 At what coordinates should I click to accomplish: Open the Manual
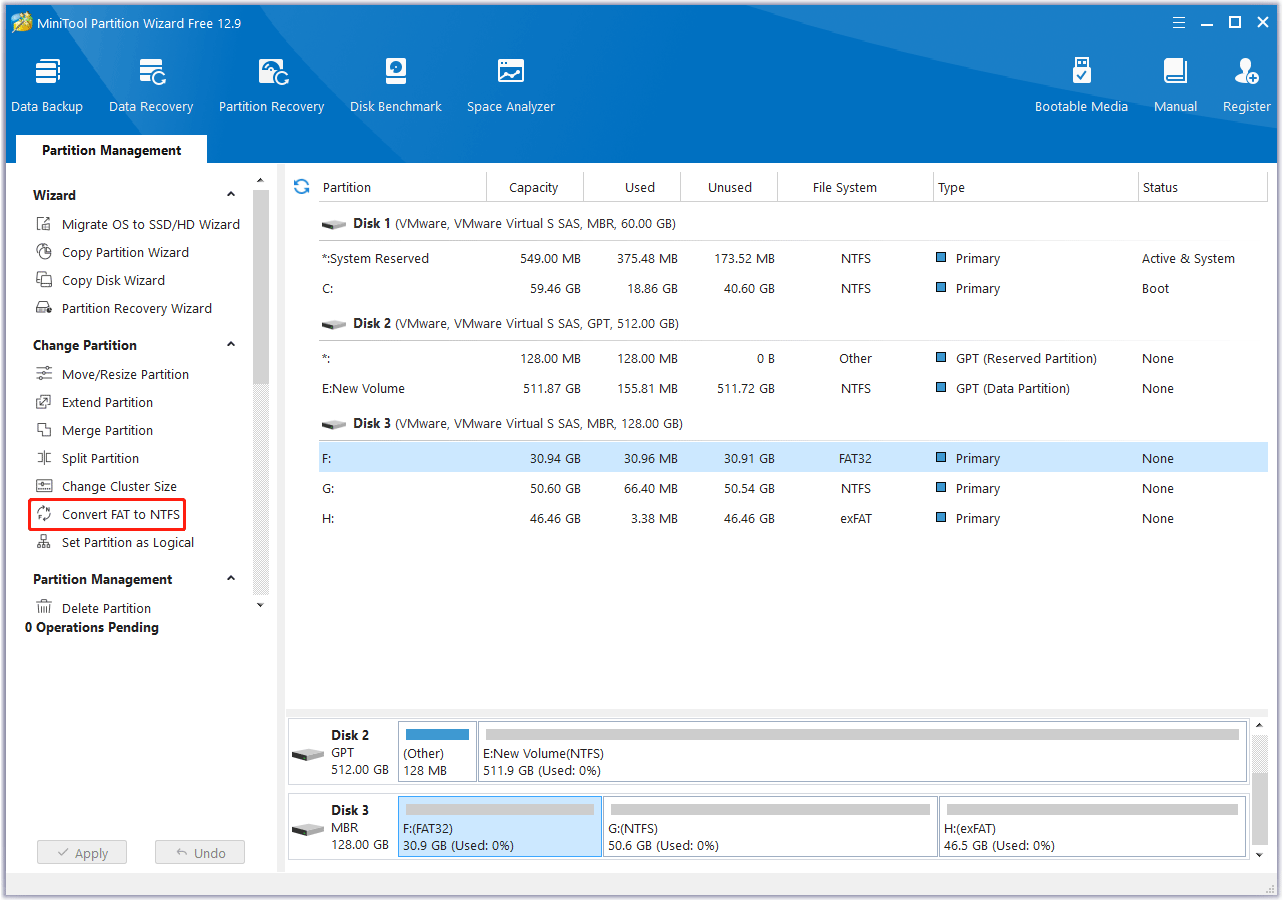[1175, 85]
